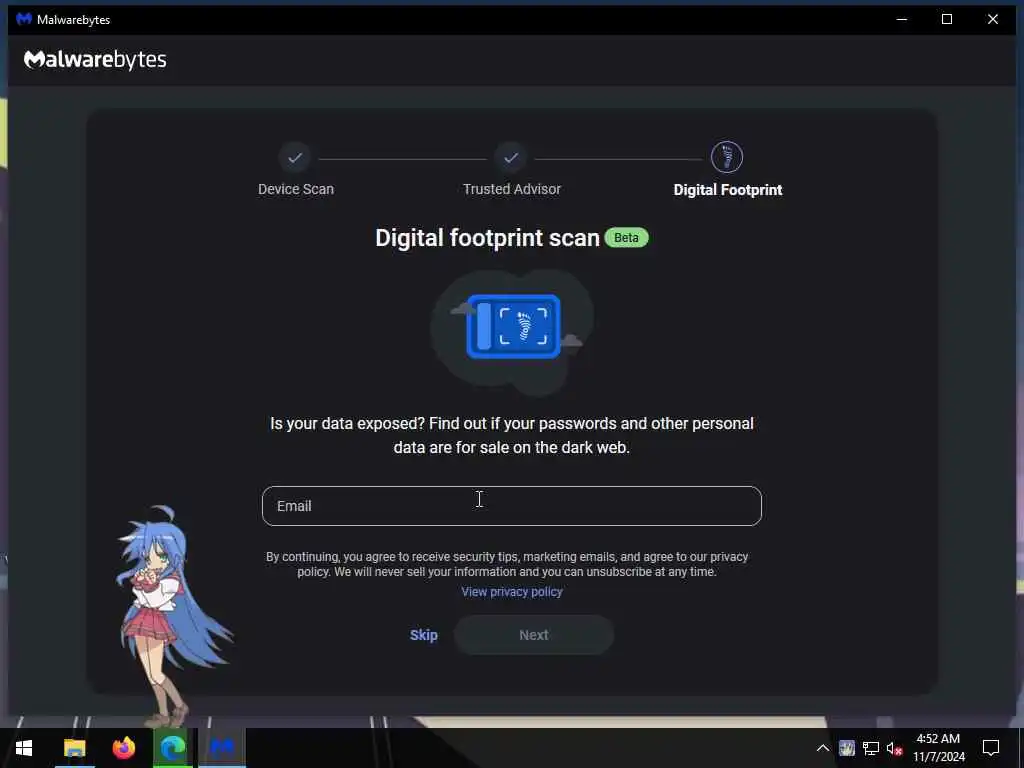The height and width of the screenshot is (768, 1024).
Task: Click the muted volume tray icon
Action: [895, 748]
